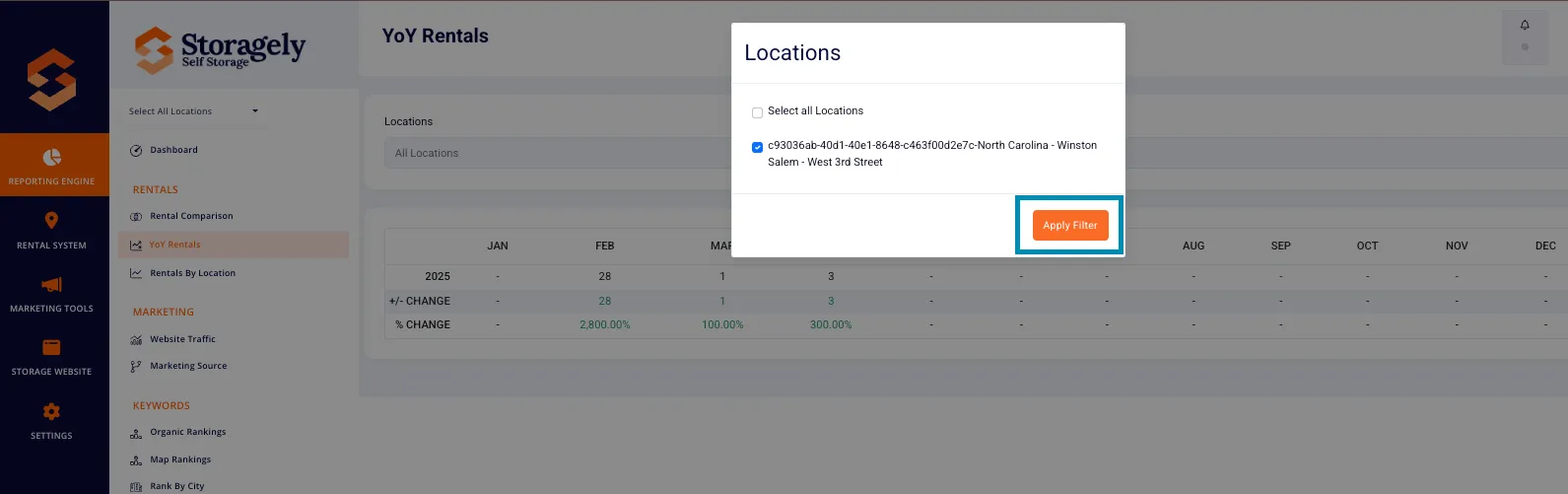Click the 2025 row label
Image resolution: width=1568 pixels, height=494 pixels.
438,276
